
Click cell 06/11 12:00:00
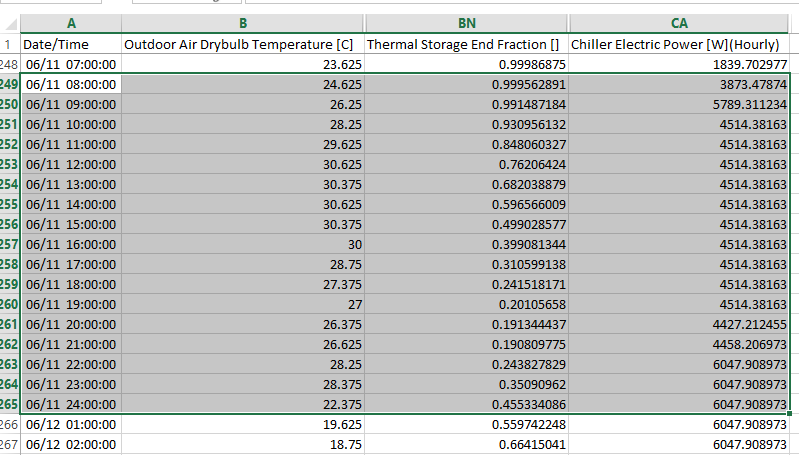click(x=71, y=165)
